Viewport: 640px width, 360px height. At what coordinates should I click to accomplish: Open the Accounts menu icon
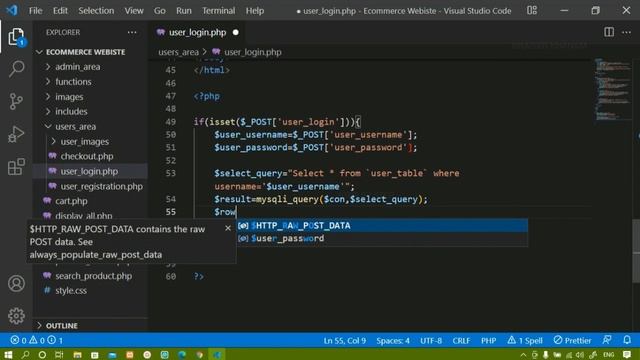[16, 283]
